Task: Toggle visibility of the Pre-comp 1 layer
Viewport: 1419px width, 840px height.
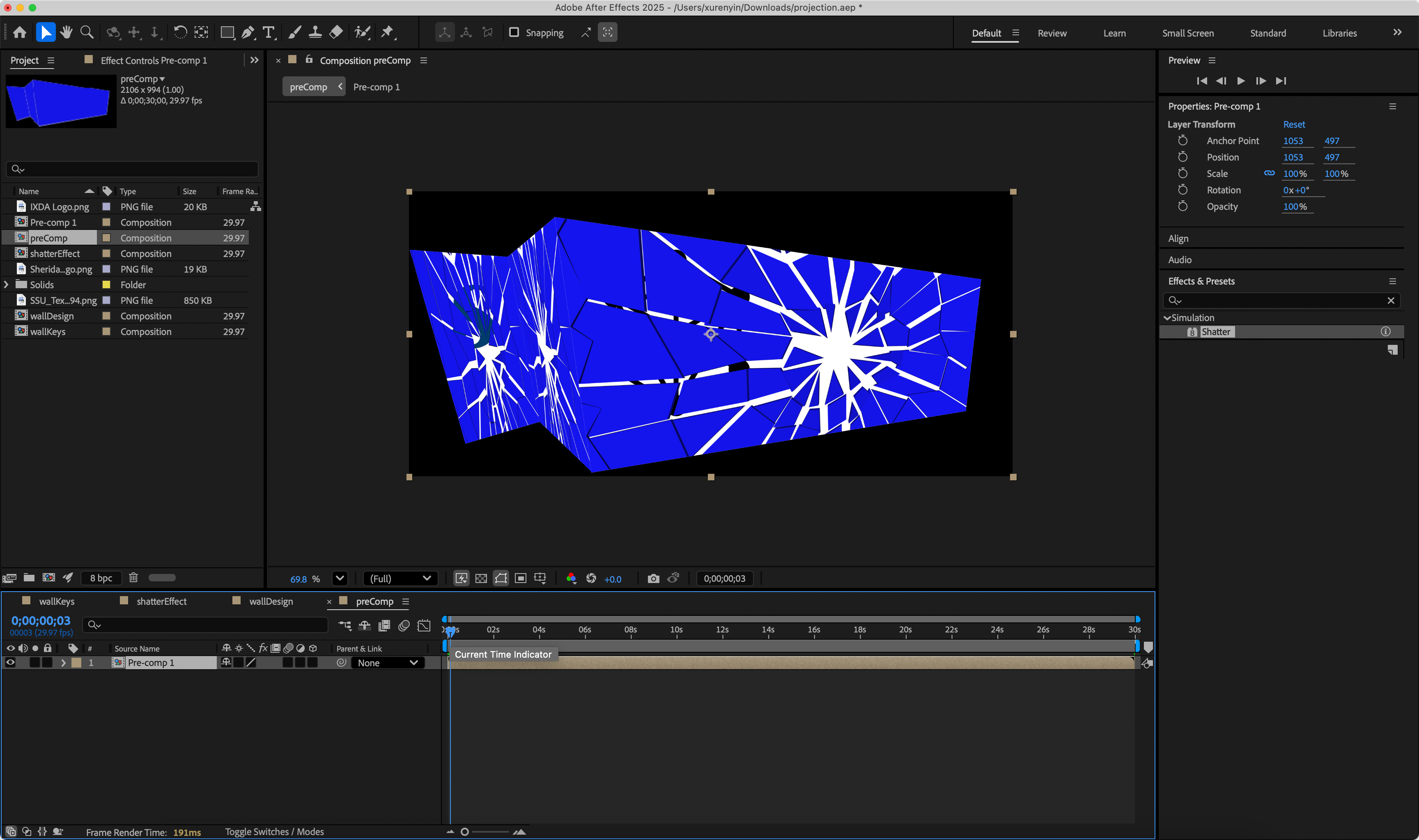Action: pos(10,662)
